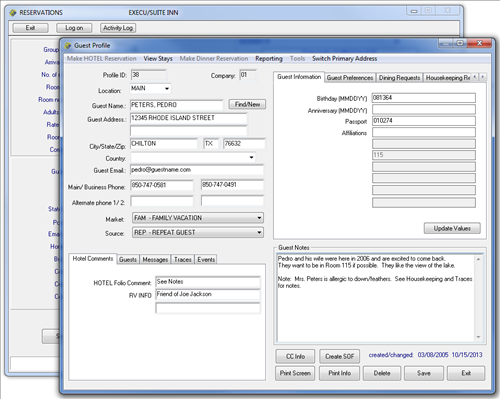Select the Messages tab
Viewport: 500px width, 399px height.
click(x=155, y=259)
